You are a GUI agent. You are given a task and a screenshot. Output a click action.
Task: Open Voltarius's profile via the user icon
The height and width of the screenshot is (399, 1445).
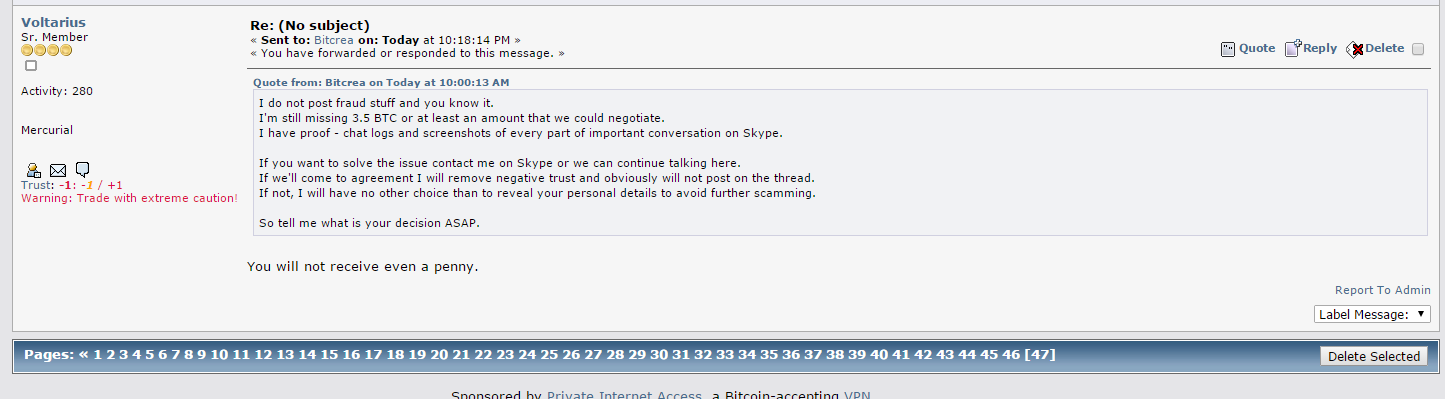coord(34,169)
